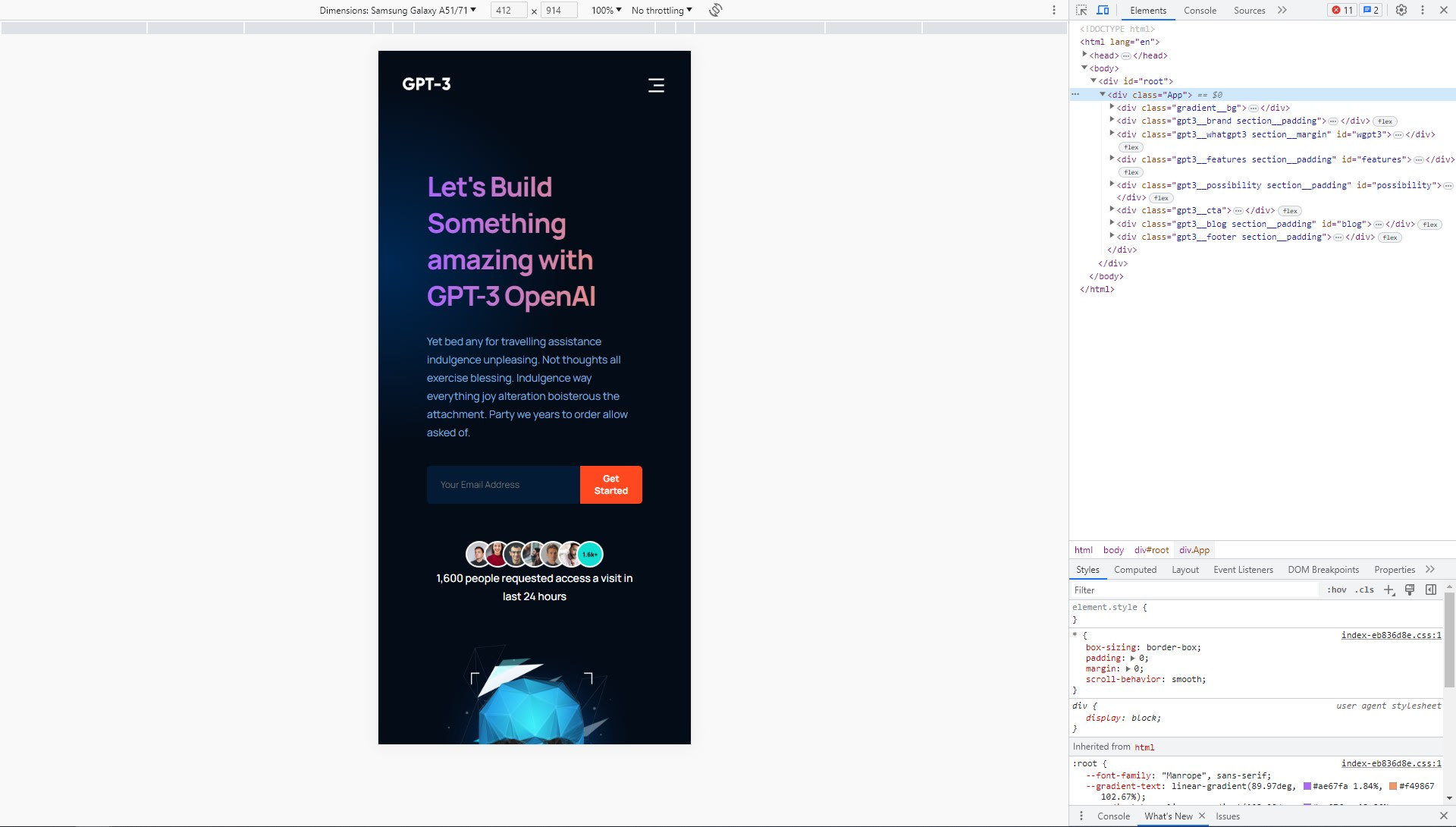The width and height of the screenshot is (1456, 827).
Task: Open Customize DevTools three-dot menu
Action: 1423,10
